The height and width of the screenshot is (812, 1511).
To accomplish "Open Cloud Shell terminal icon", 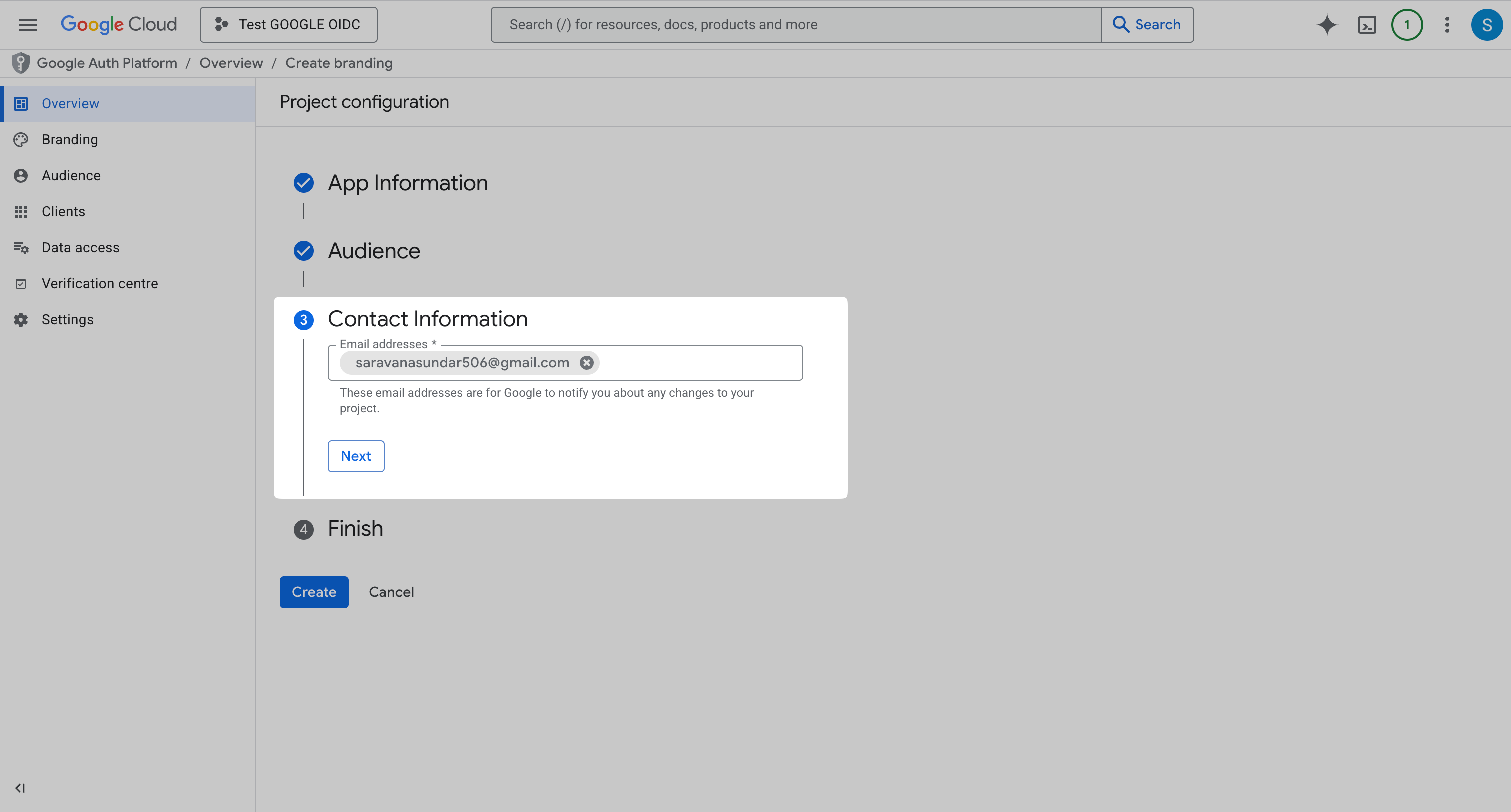I will (1367, 24).
